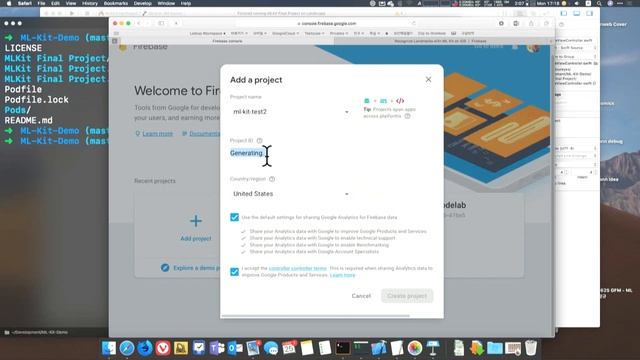
Task: Open Microsoft Outlook from the Dock
Action: [235, 348]
